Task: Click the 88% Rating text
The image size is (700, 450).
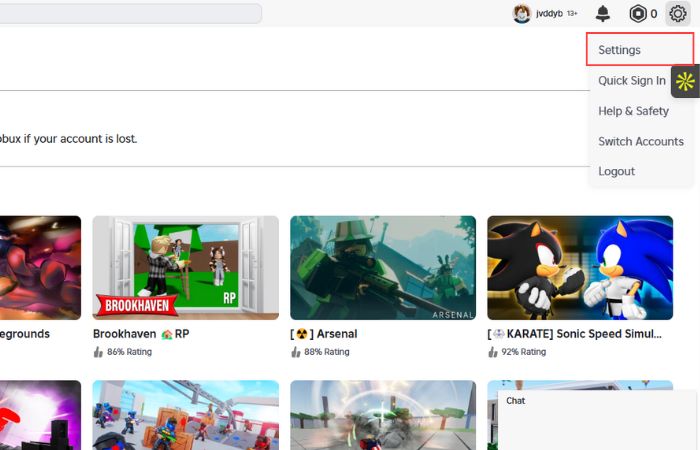Action: pos(327,352)
